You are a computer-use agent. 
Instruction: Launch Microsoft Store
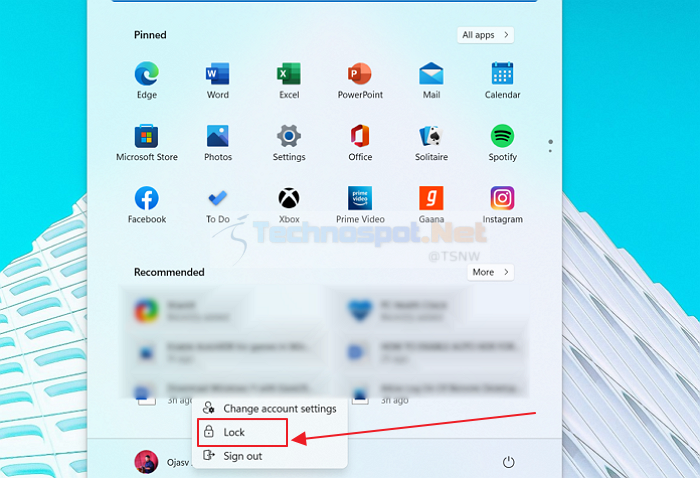pyautogui.click(x=146, y=143)
